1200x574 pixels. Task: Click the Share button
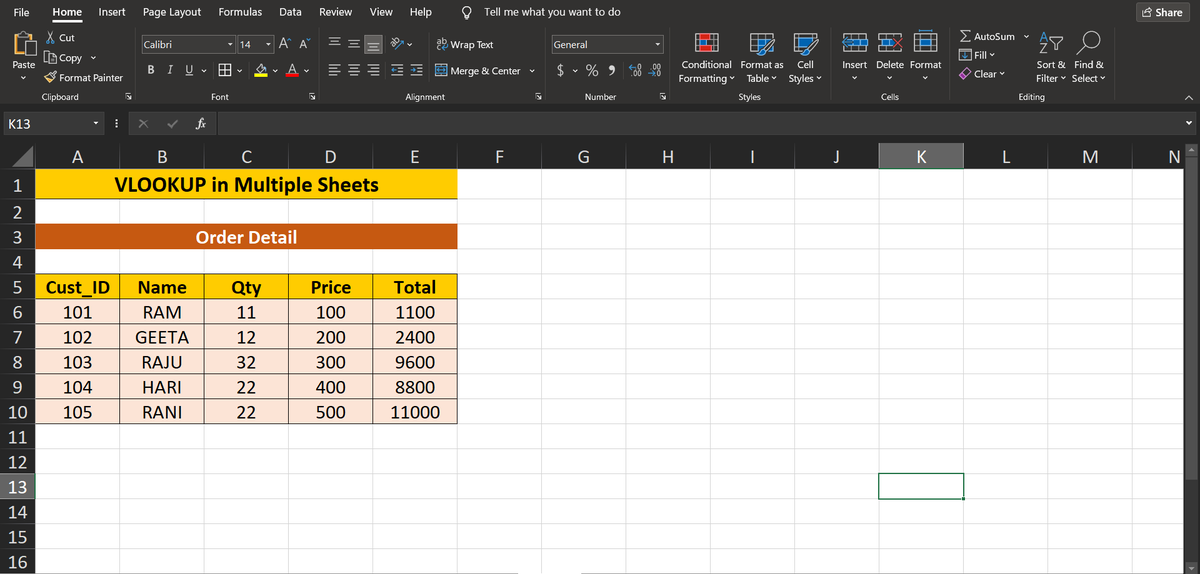click(x=1161, y=12)
